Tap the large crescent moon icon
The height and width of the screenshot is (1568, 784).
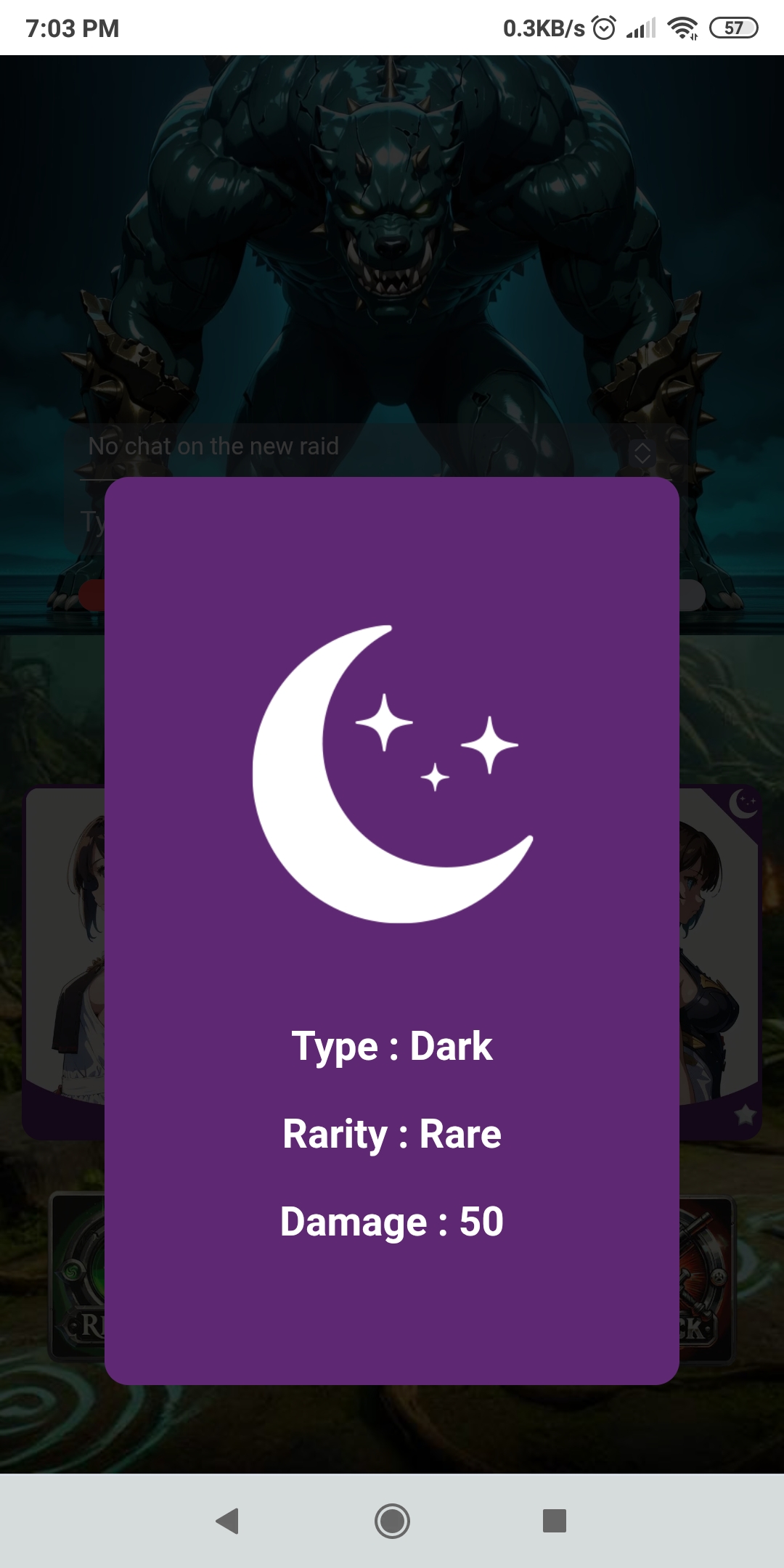click(392, 774)
